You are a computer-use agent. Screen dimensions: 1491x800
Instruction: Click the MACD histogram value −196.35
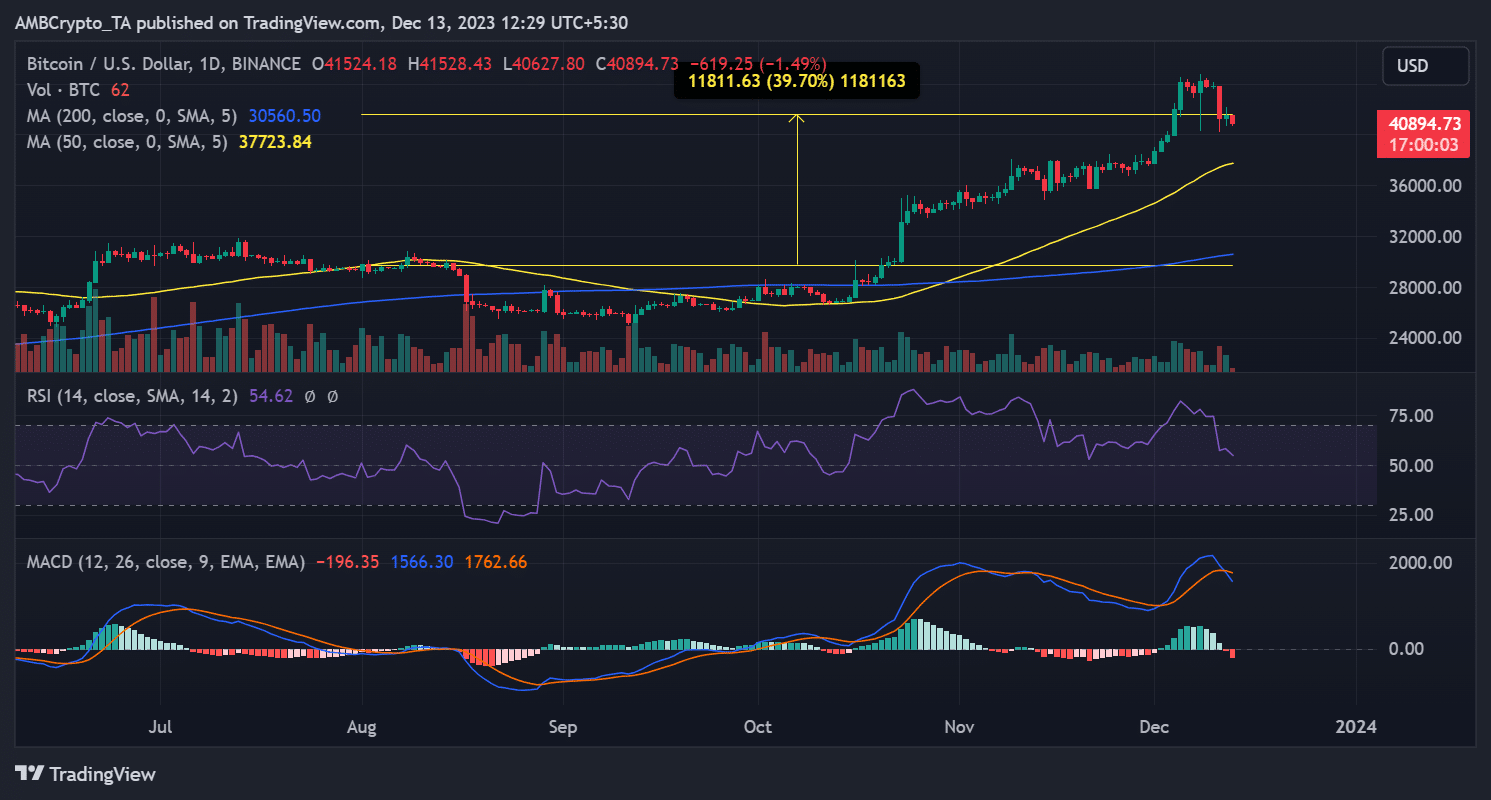[347, 562]
